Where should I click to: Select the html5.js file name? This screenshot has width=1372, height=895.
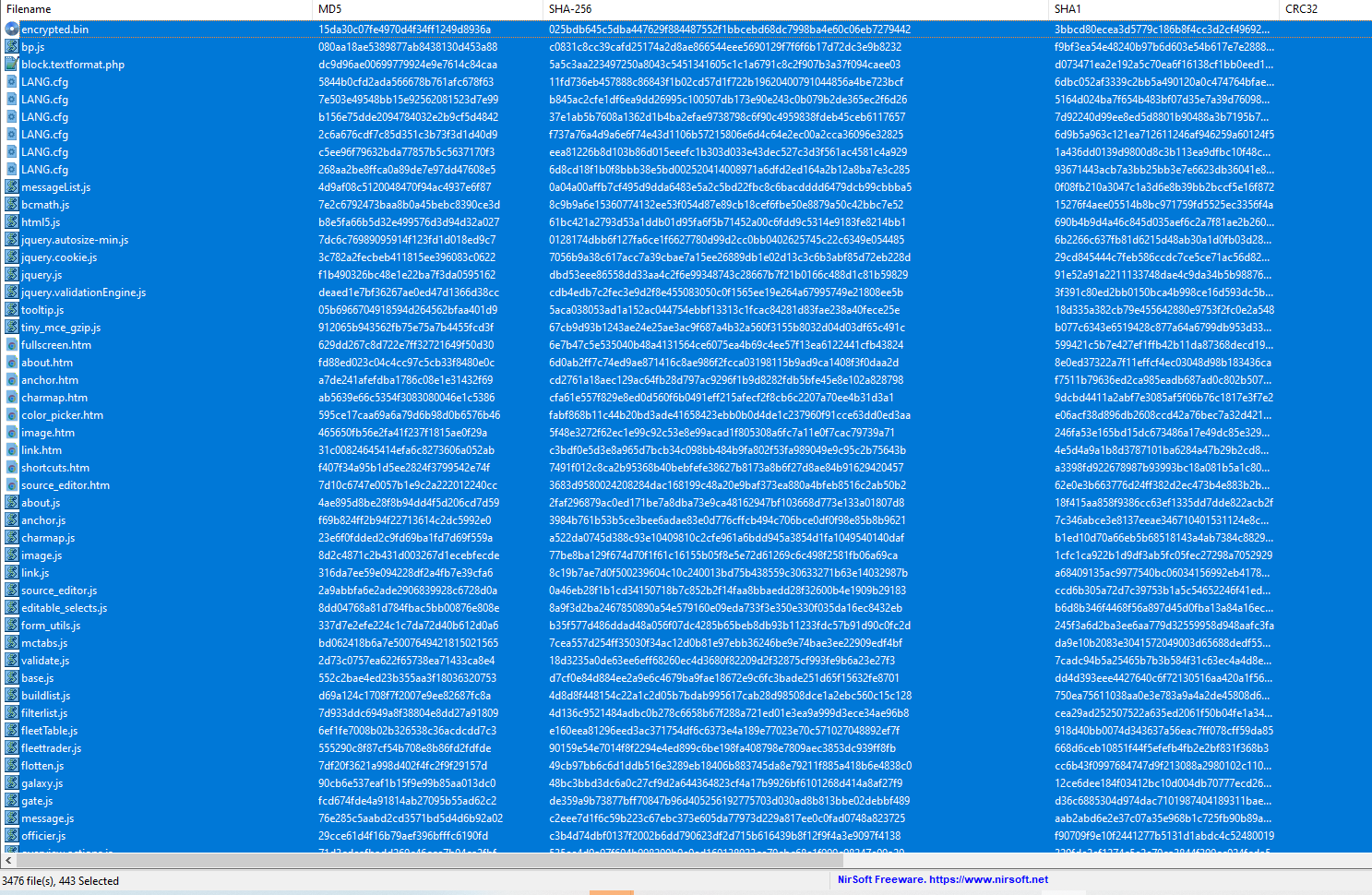[x=41, y=222]
